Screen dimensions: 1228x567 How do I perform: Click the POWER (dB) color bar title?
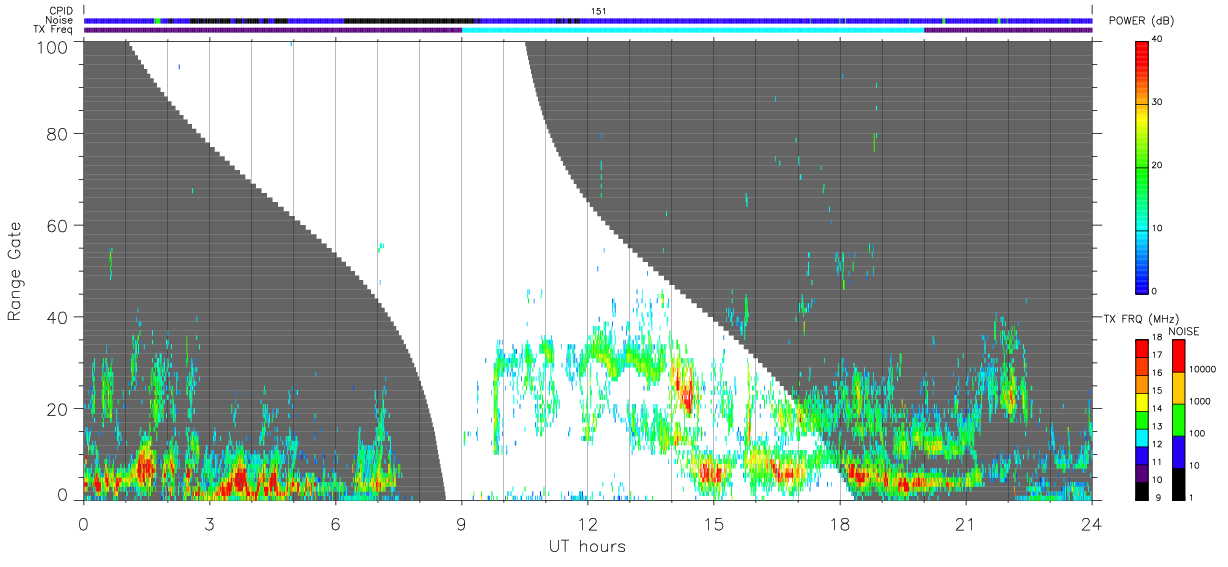point(1139,20)
